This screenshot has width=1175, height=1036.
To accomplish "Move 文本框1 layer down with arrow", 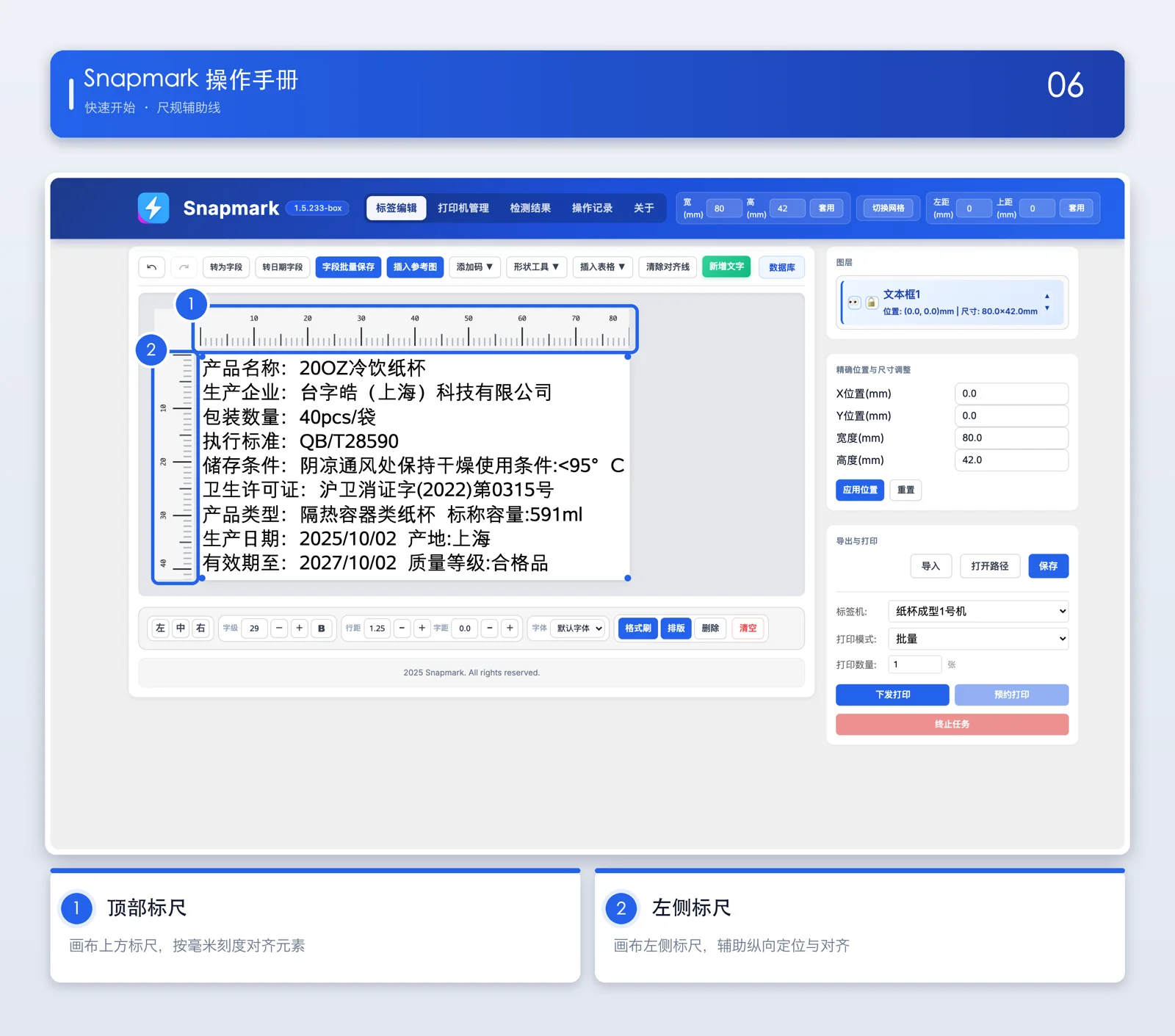I will pos(1046,308).
